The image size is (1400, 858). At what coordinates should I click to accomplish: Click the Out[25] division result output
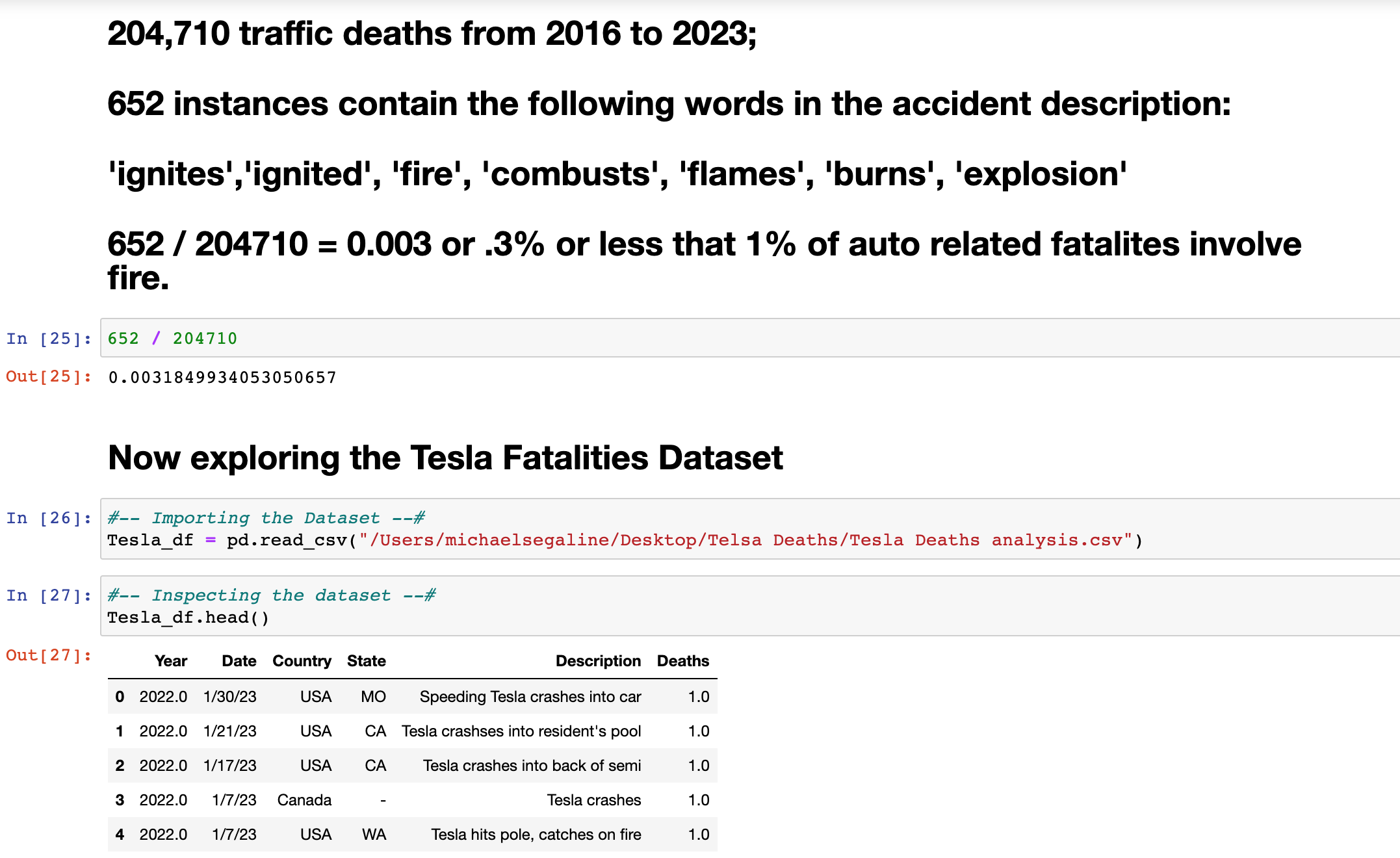[222, 378]
